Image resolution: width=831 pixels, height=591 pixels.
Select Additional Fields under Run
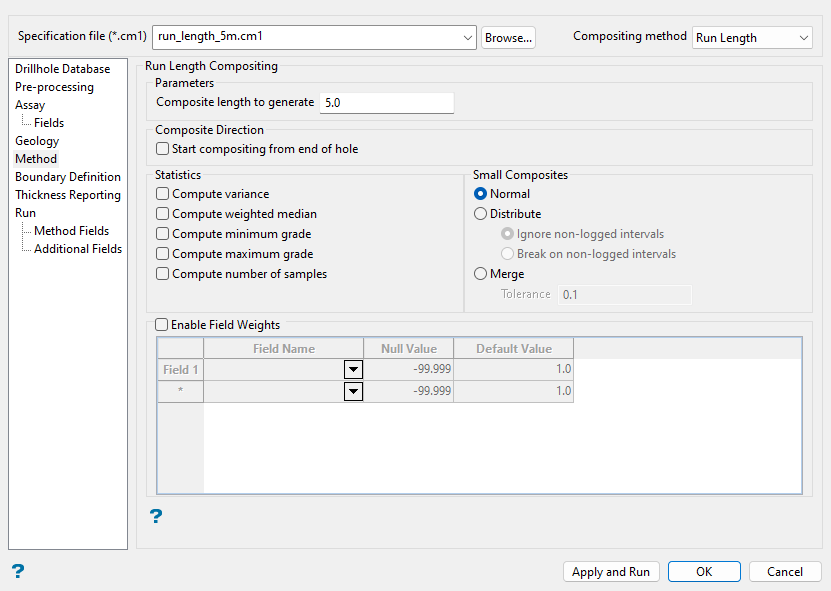tap(78, 249)
